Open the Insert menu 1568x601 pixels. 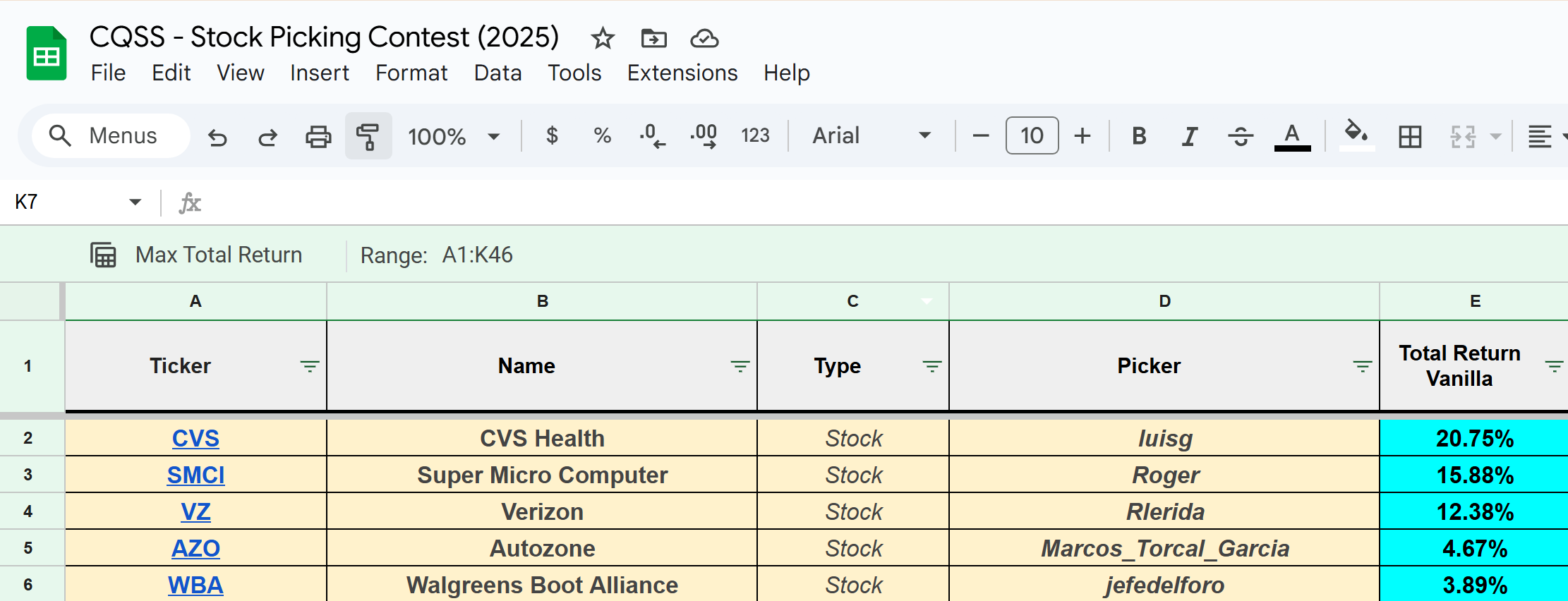pyautogui.click(x=320, y=73)
